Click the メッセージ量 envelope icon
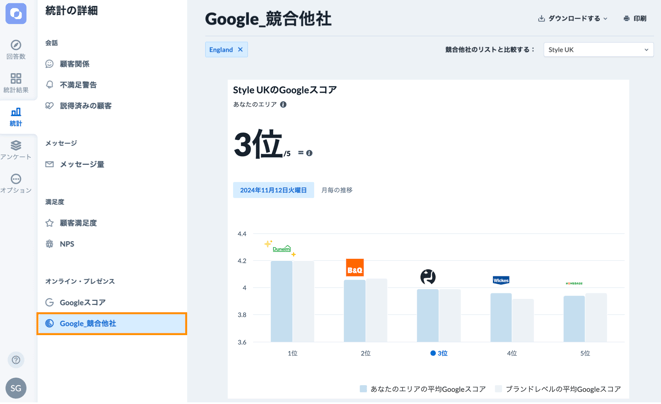 click(49, 164)
